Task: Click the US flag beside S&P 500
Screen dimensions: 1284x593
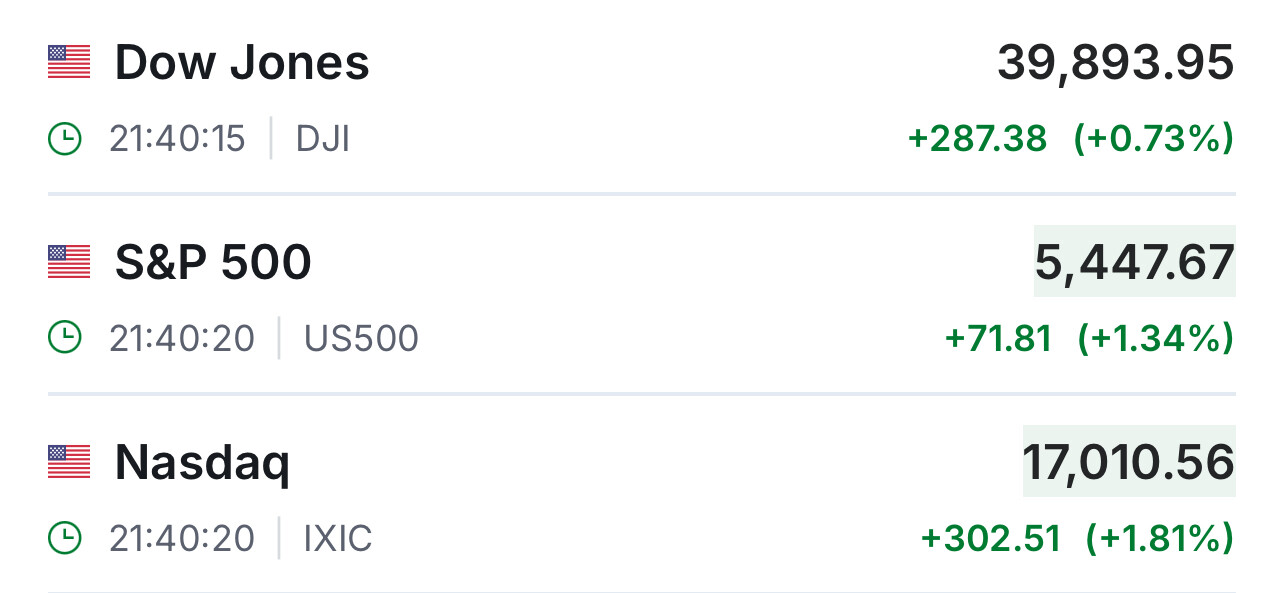Action: click(x=69, y=262)
